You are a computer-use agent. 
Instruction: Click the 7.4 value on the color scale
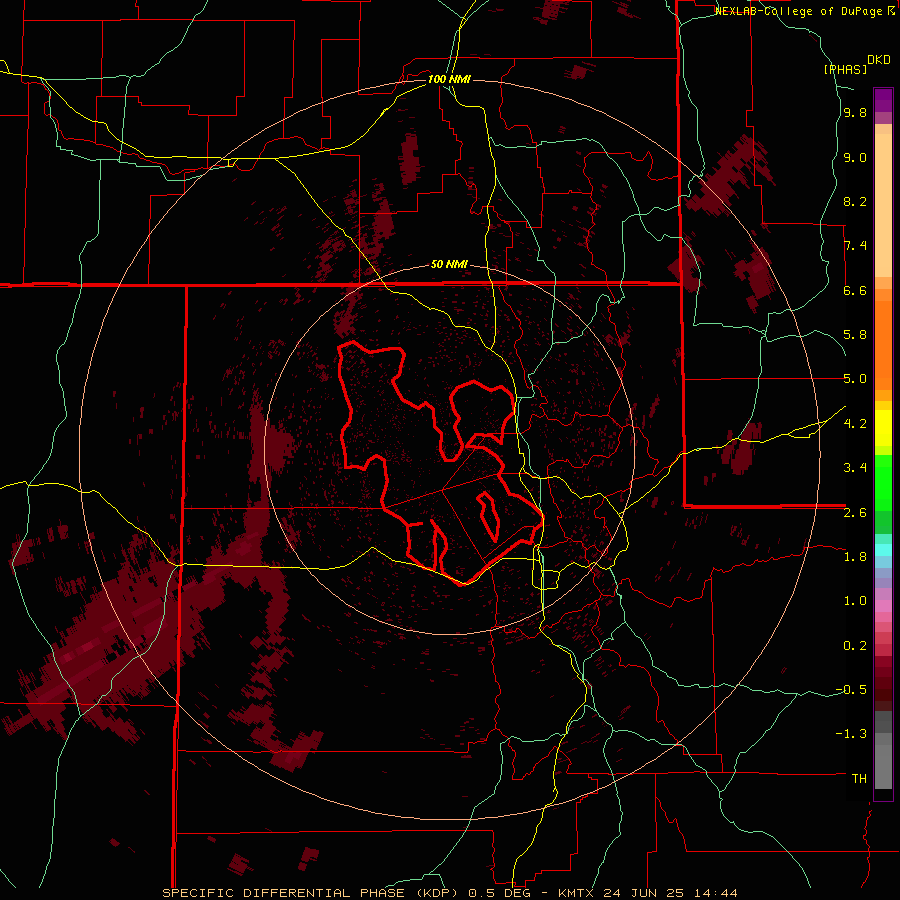click(855, 246)
